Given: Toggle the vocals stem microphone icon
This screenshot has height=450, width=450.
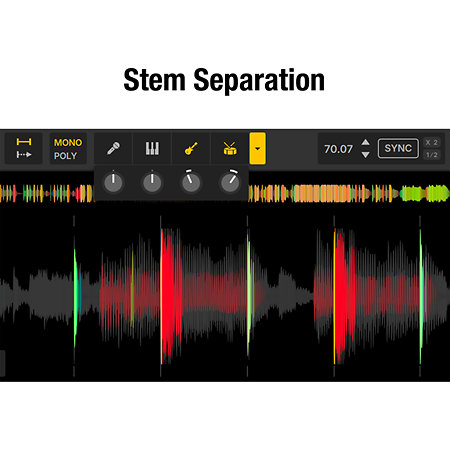Looking at the screenshot, I should click(x=113, y=148).
